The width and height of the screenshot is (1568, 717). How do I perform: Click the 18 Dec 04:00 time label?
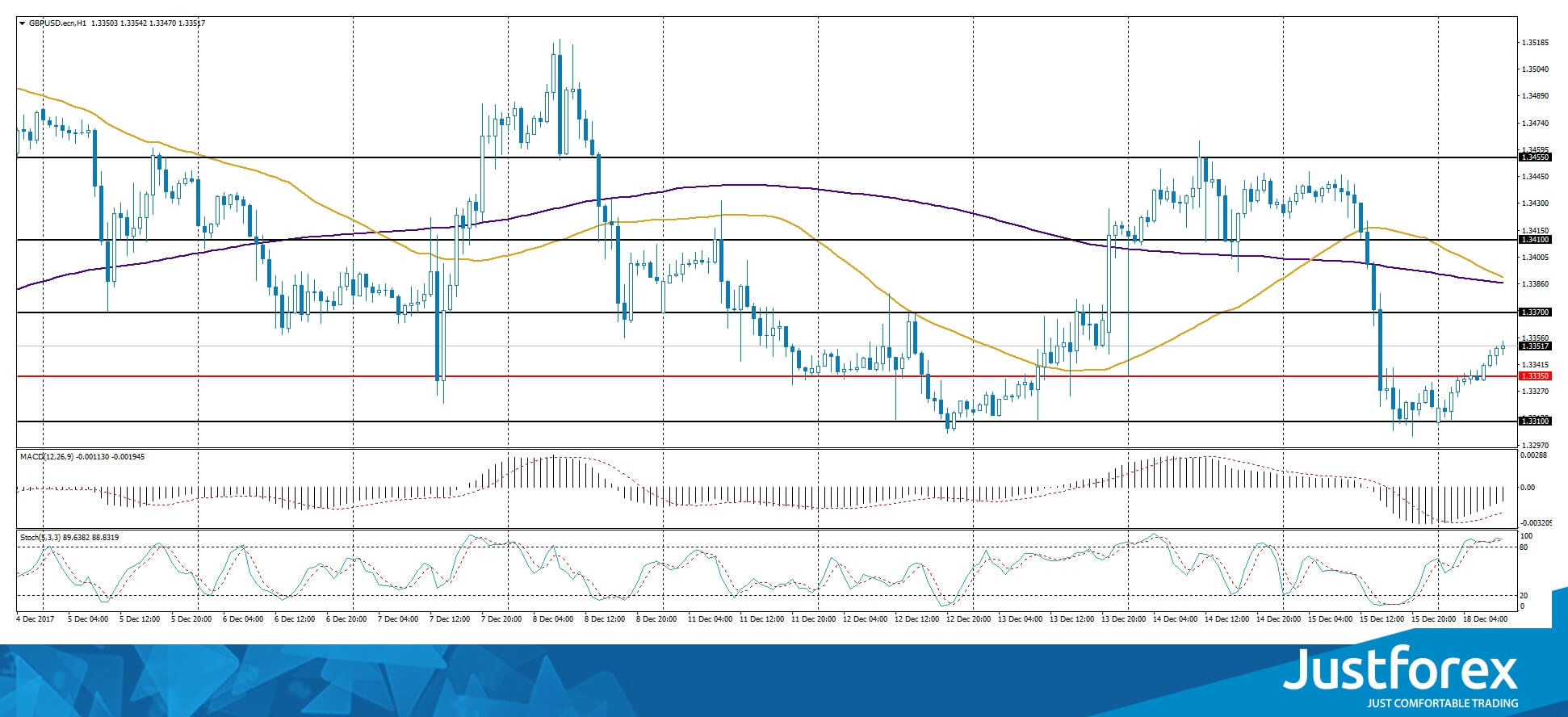1485,619
